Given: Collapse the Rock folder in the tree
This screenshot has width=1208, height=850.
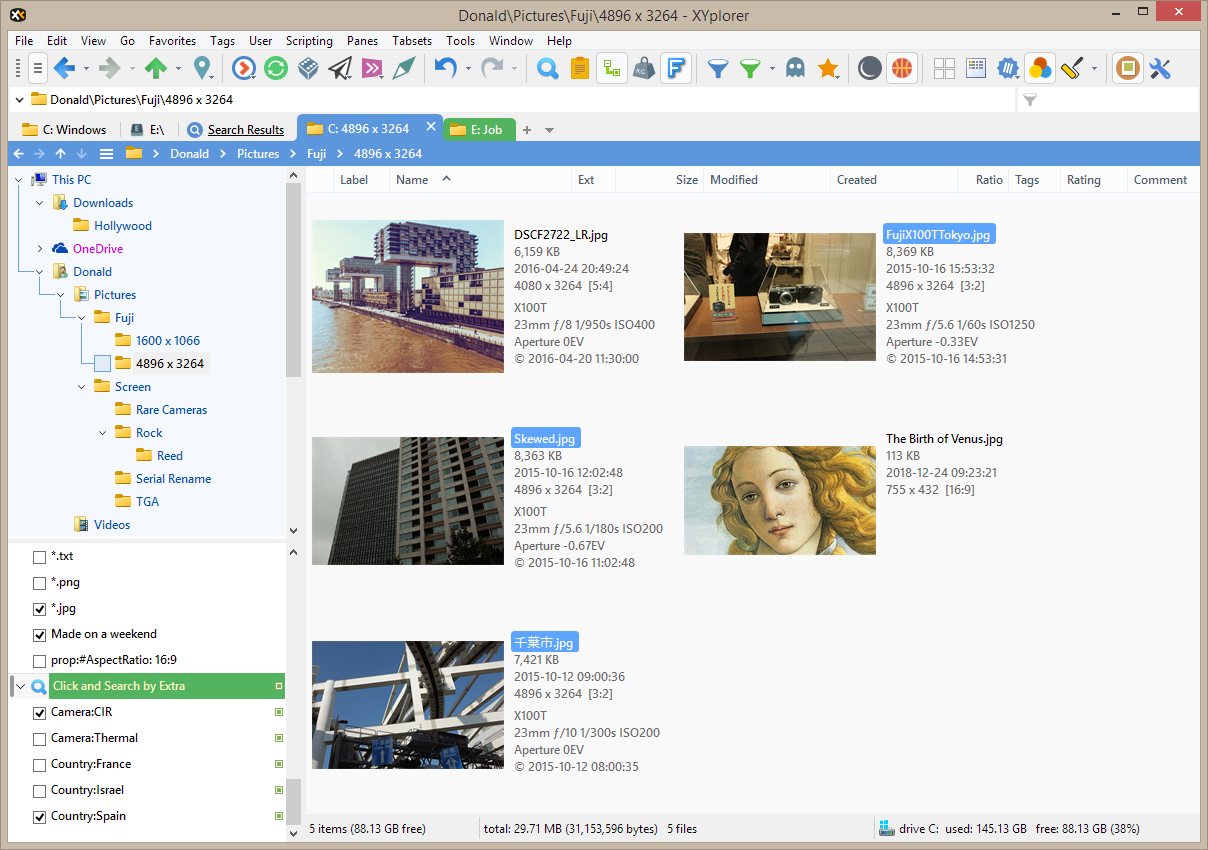Looking at the screenshot, I should point(103,433).
